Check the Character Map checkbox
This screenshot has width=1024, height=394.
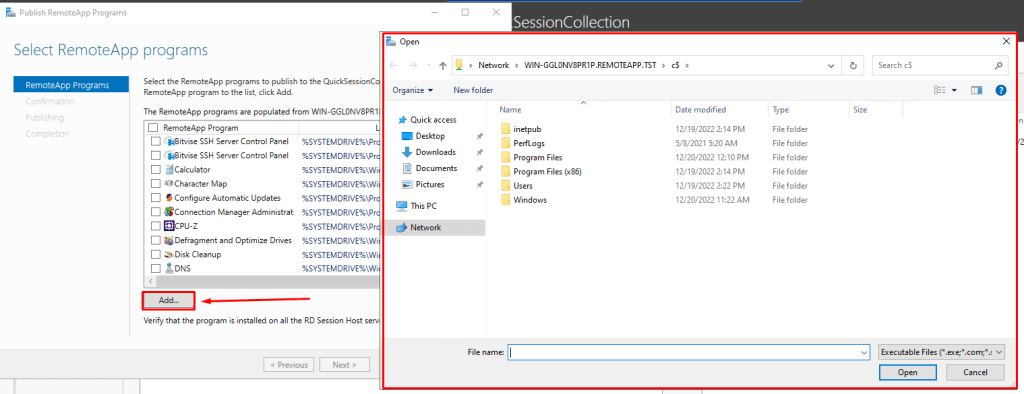tap(155, 184)
